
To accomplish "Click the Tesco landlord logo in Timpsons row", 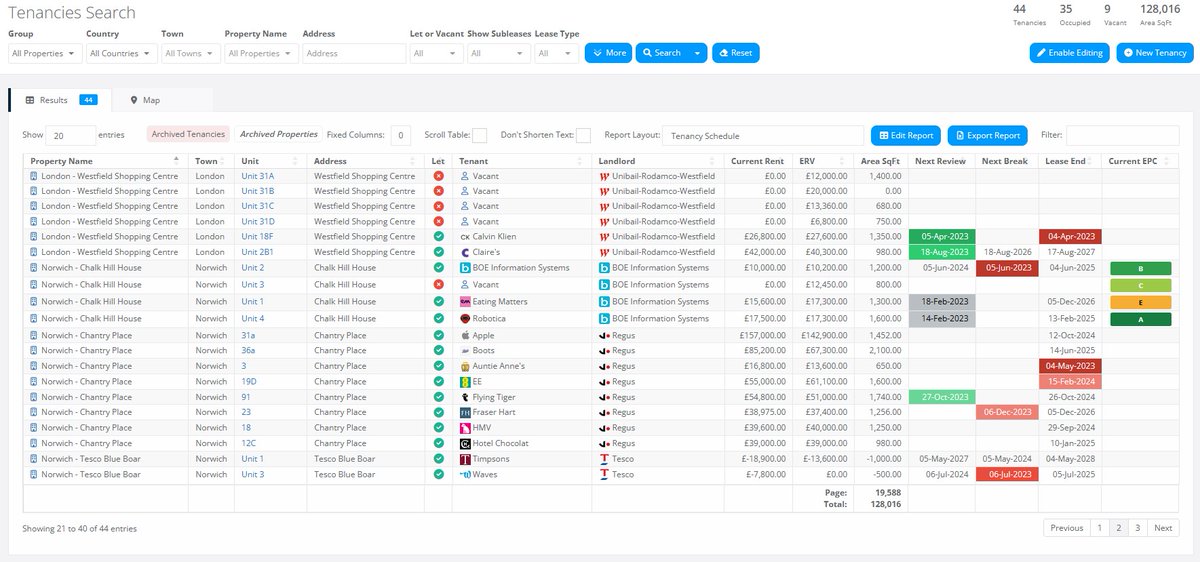I will click(x=604, y=459).
